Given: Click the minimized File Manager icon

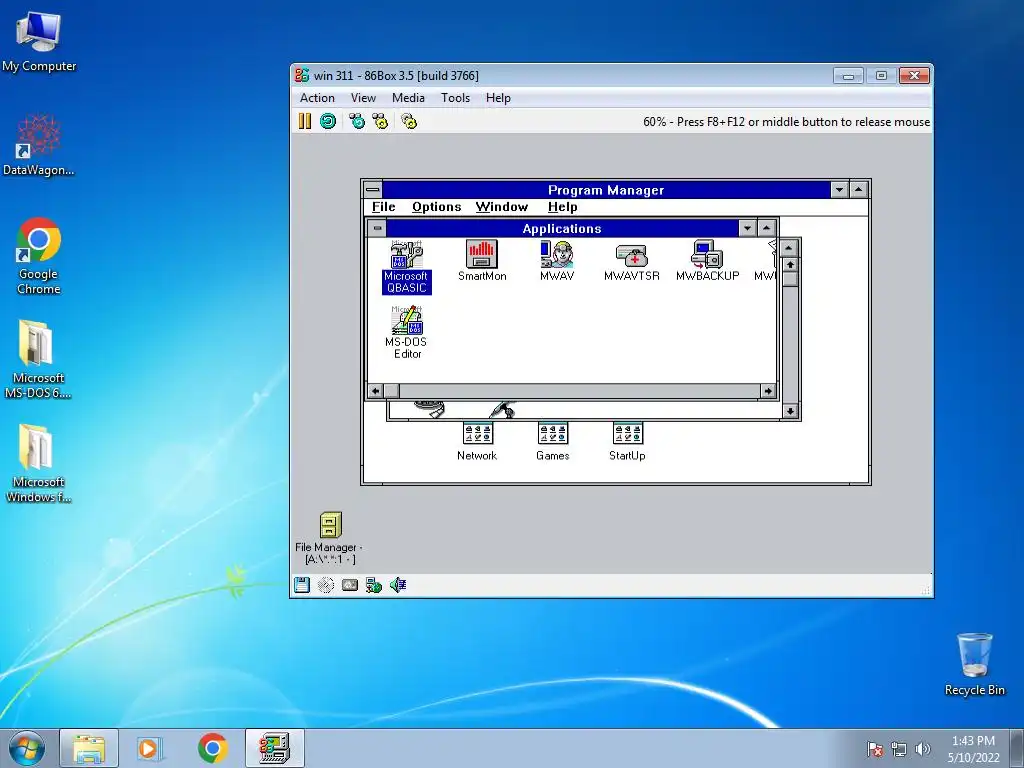Looking at the screenshot, I should pyautogui.click(x=330, y=537).
